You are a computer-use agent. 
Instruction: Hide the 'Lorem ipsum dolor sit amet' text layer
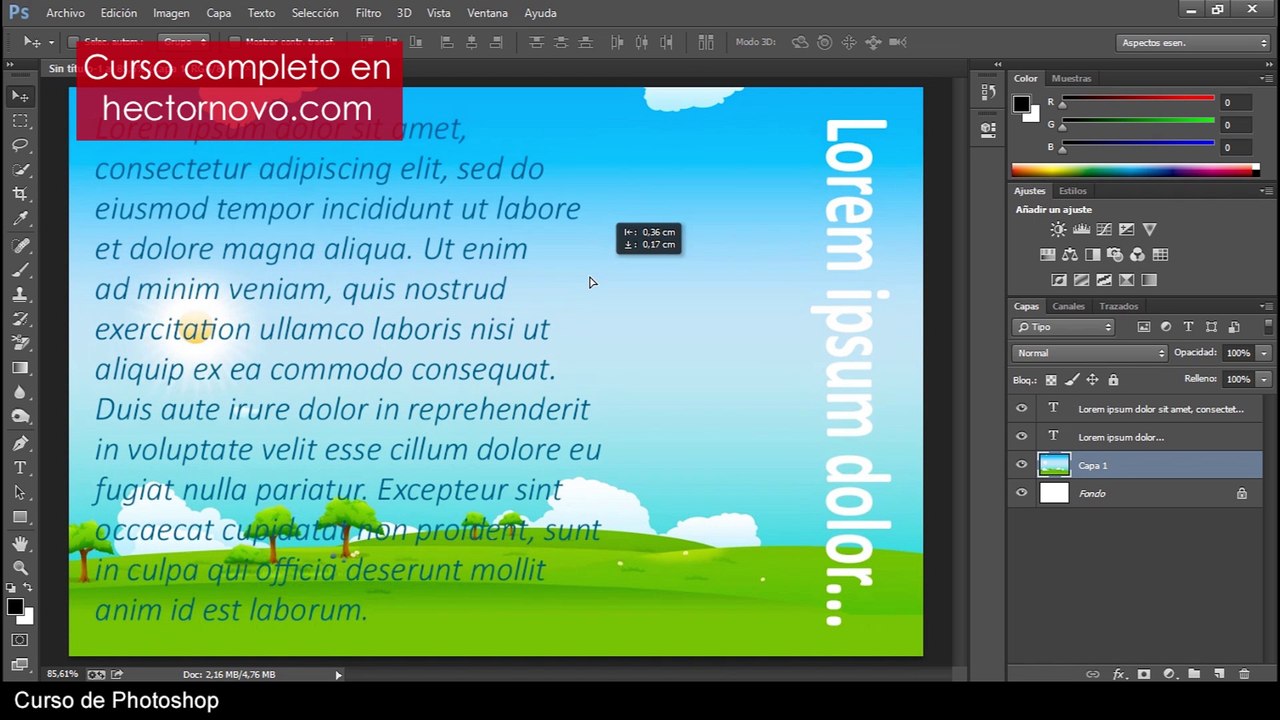coord(1021,409)
